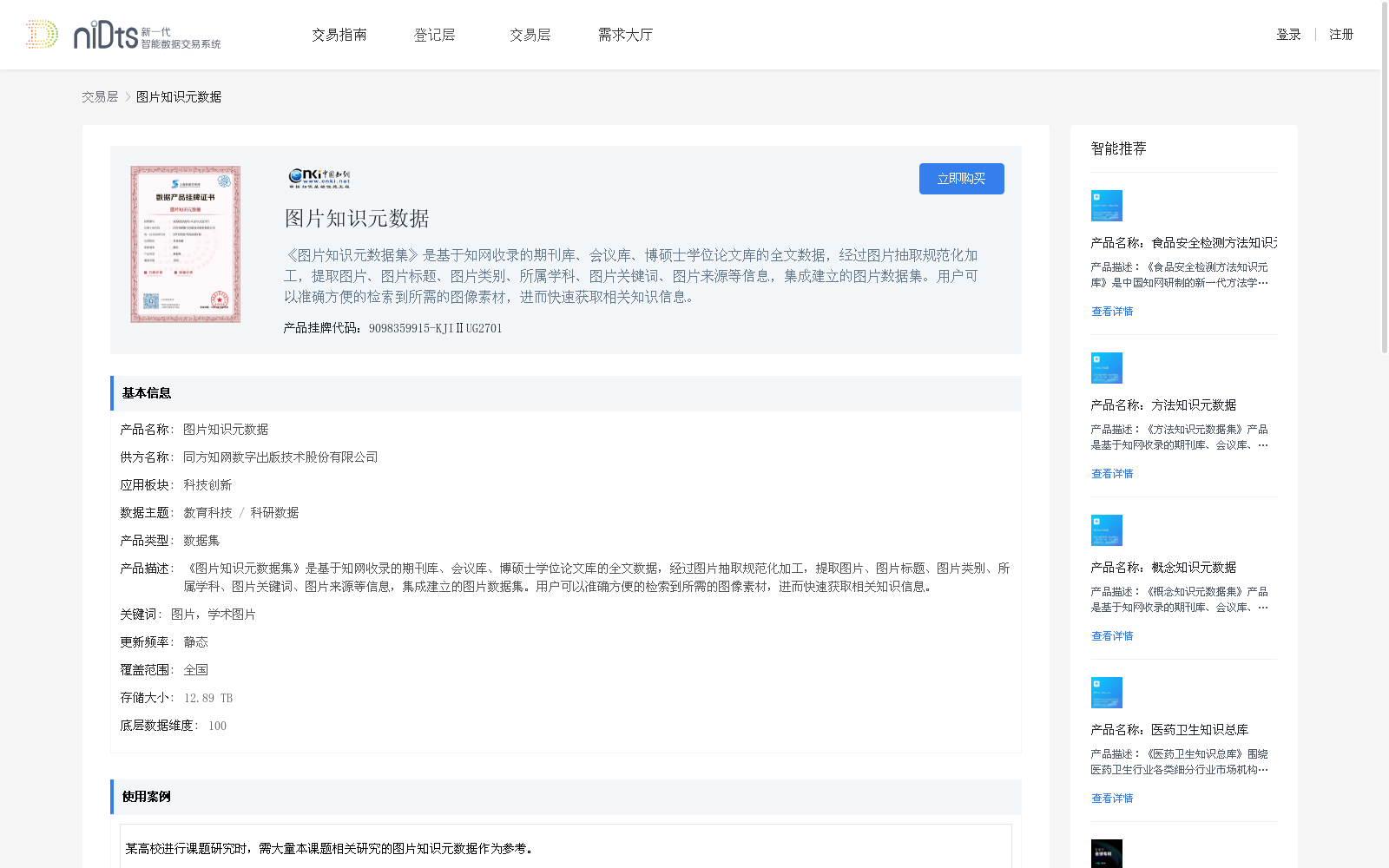
Task: Click the 科研数据 data theme
Action: tap(274, 513)
